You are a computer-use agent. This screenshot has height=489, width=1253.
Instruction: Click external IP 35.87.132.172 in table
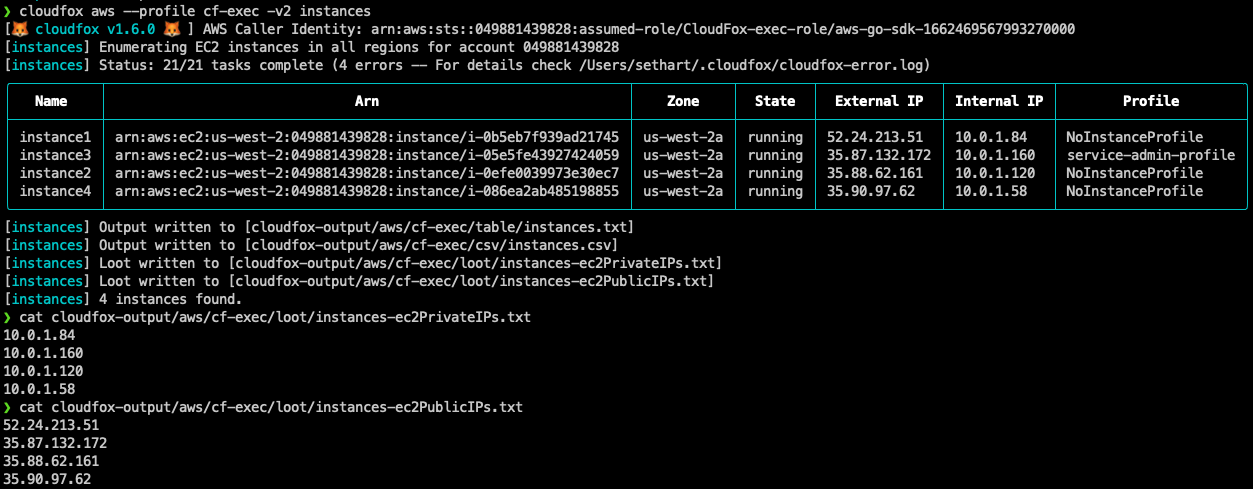[879, 155]
